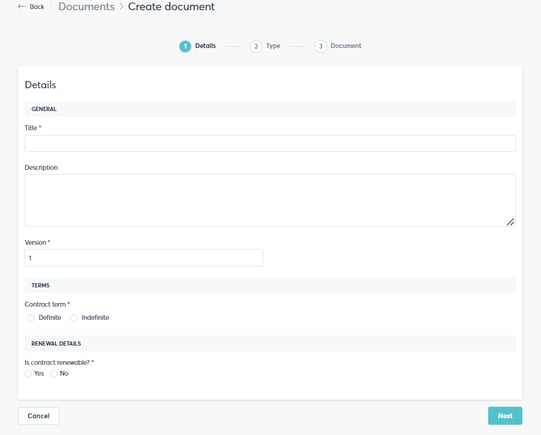Click the breadcrumb chevron after Documents
This screenshot has width=541, height=435.
pyautogui.click(x=121, y=7)
